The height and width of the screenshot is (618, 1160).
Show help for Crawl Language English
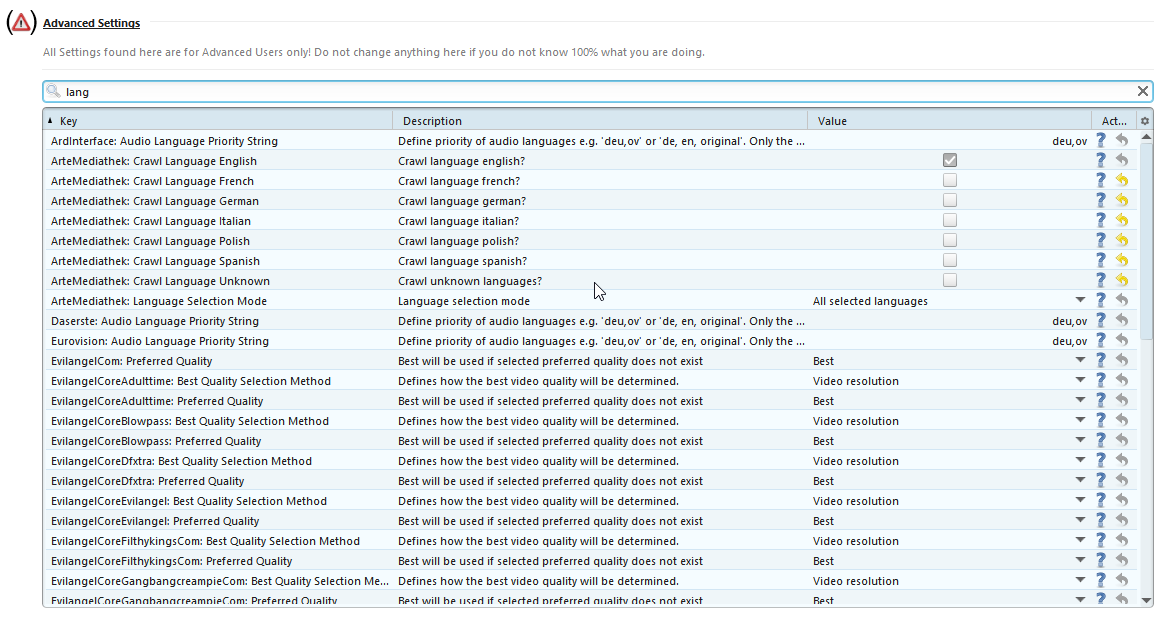[x=1100, y=160]
